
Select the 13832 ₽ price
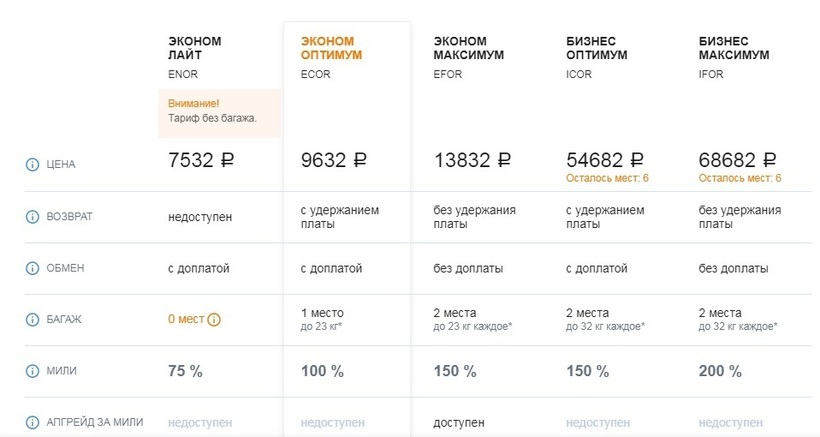coord(473,160)
